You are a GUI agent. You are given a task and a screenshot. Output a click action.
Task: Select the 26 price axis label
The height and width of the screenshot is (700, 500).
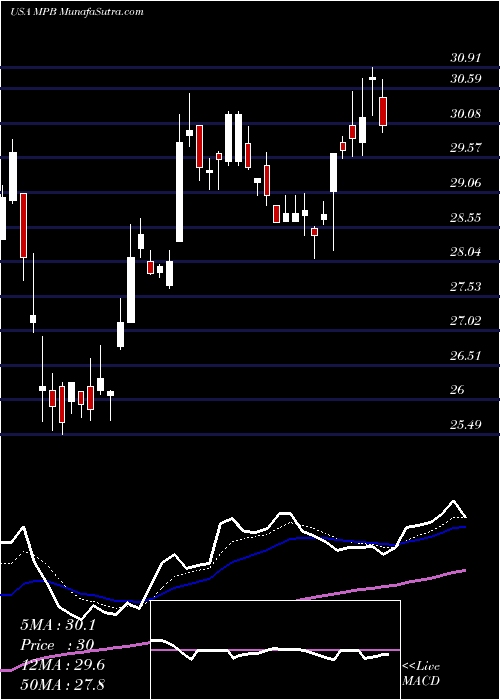457,391
